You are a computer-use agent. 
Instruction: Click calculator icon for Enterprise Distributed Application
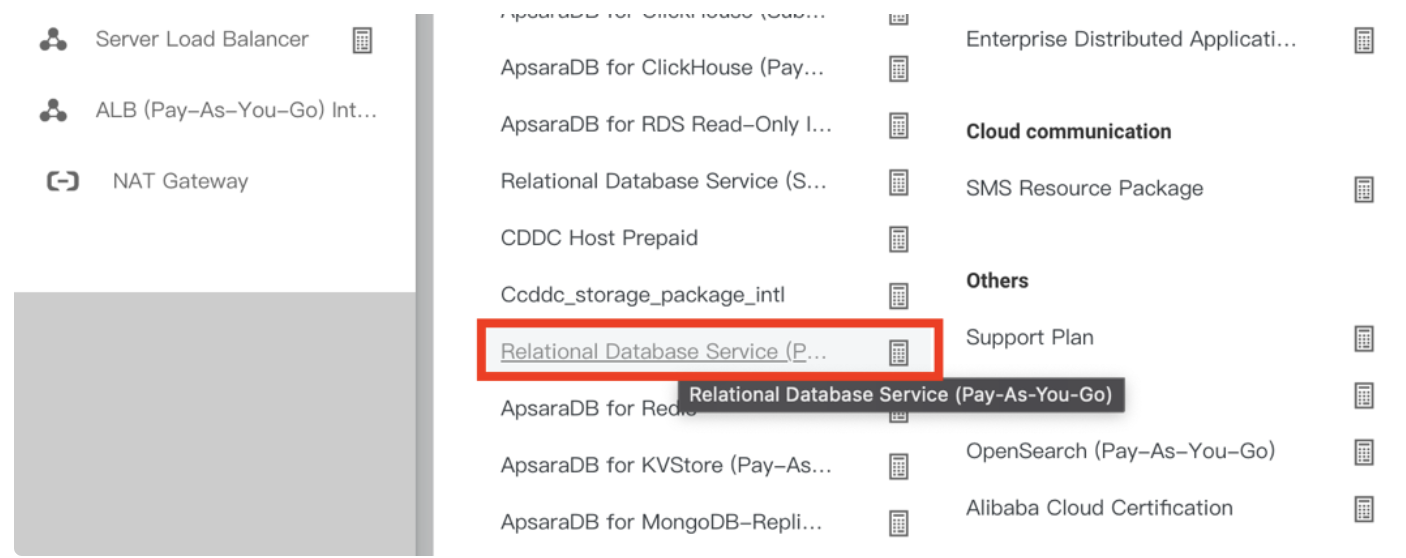[1363, 40]
